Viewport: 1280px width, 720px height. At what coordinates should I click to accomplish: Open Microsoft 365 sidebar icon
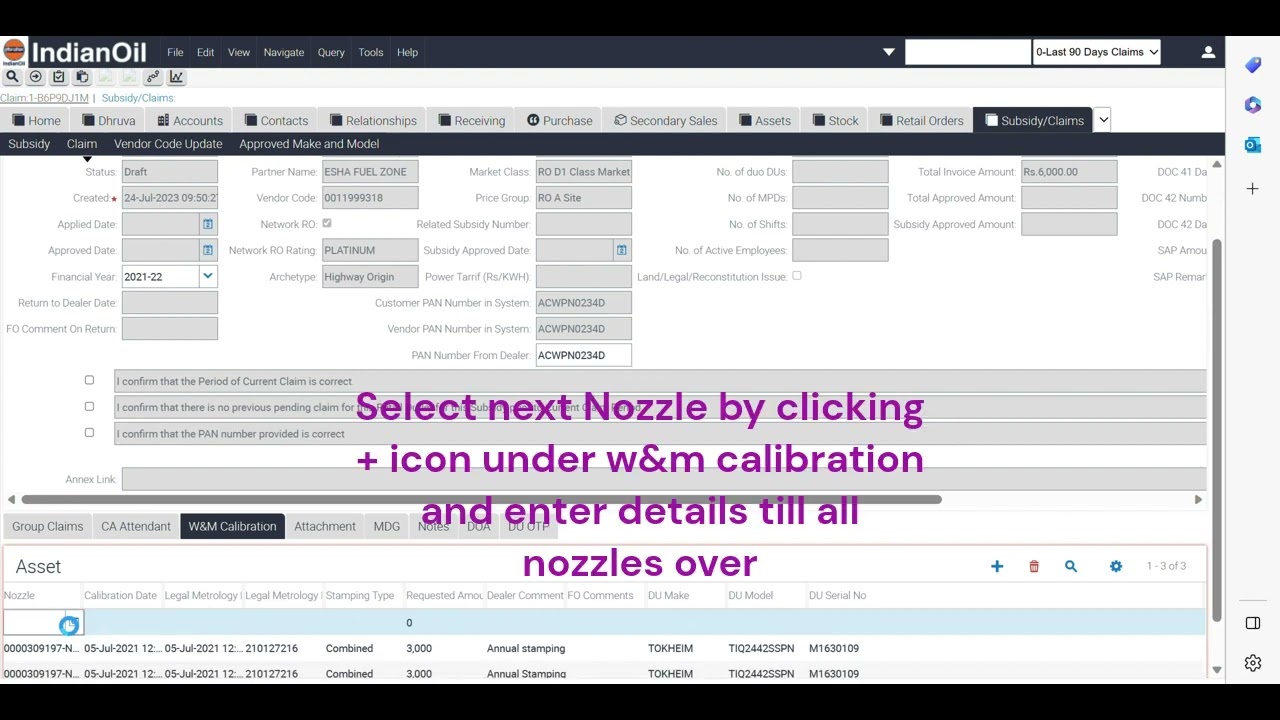point(1253,105)
